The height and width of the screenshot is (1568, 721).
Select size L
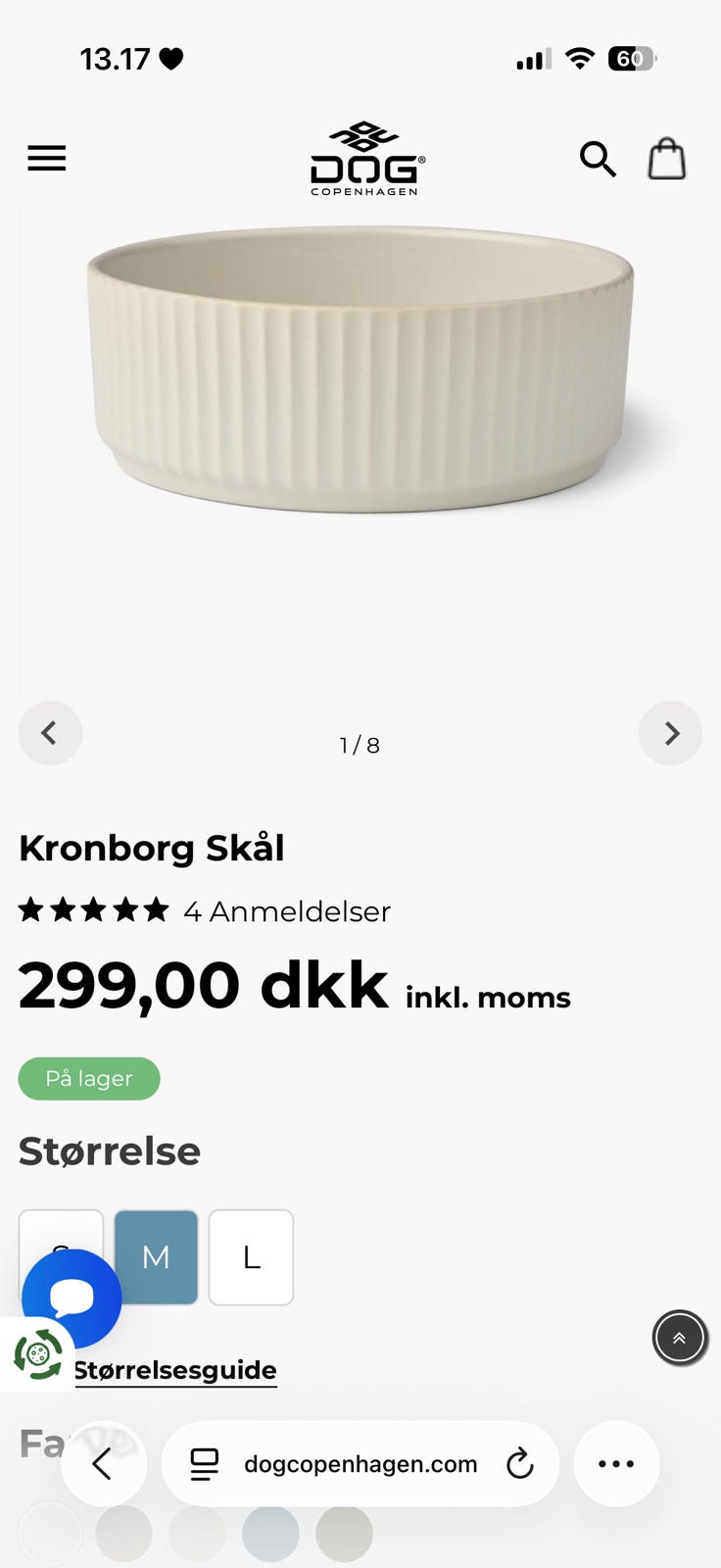[251, 1257]
